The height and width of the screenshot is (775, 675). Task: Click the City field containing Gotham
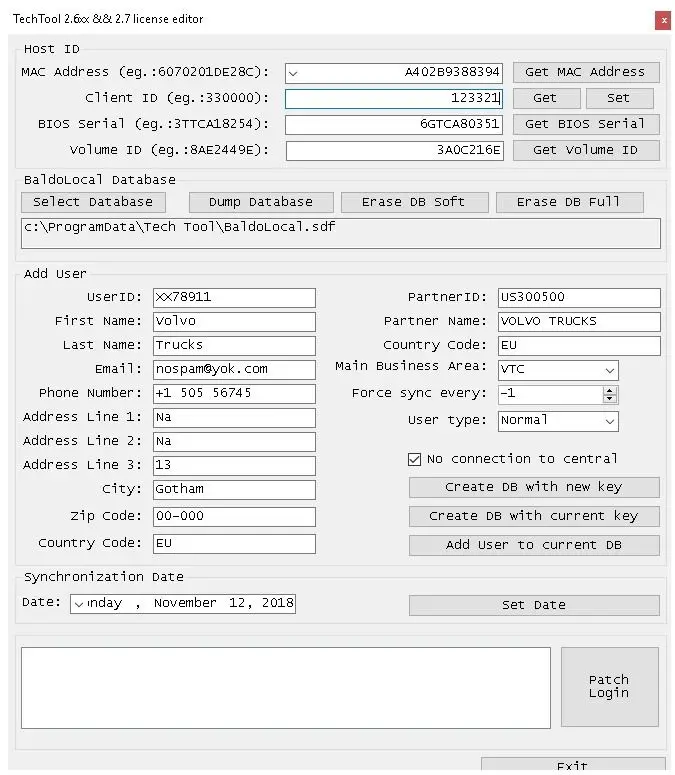point(234,489)
